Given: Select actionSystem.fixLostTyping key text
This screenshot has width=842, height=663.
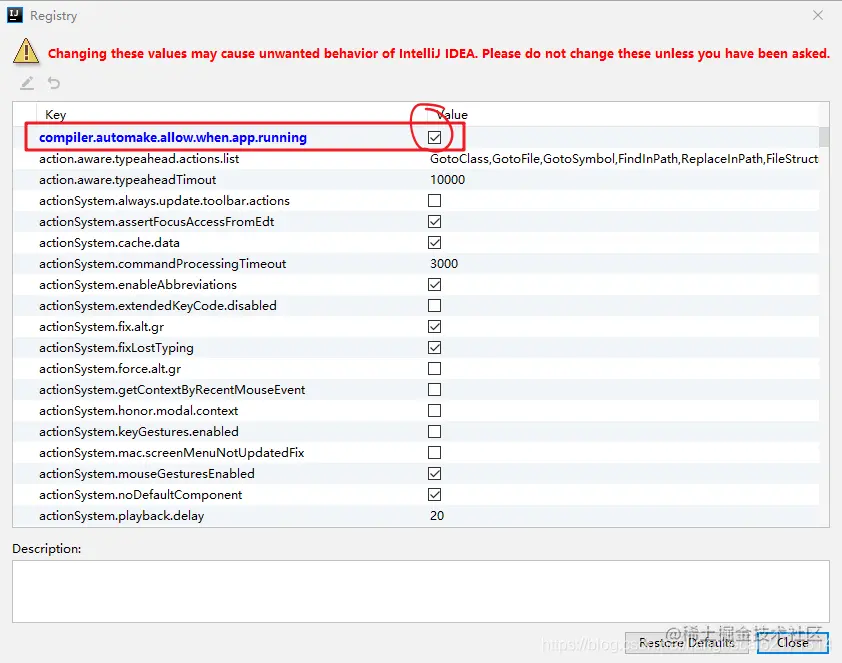Looking at the screenshot, I should pos(116,347).
